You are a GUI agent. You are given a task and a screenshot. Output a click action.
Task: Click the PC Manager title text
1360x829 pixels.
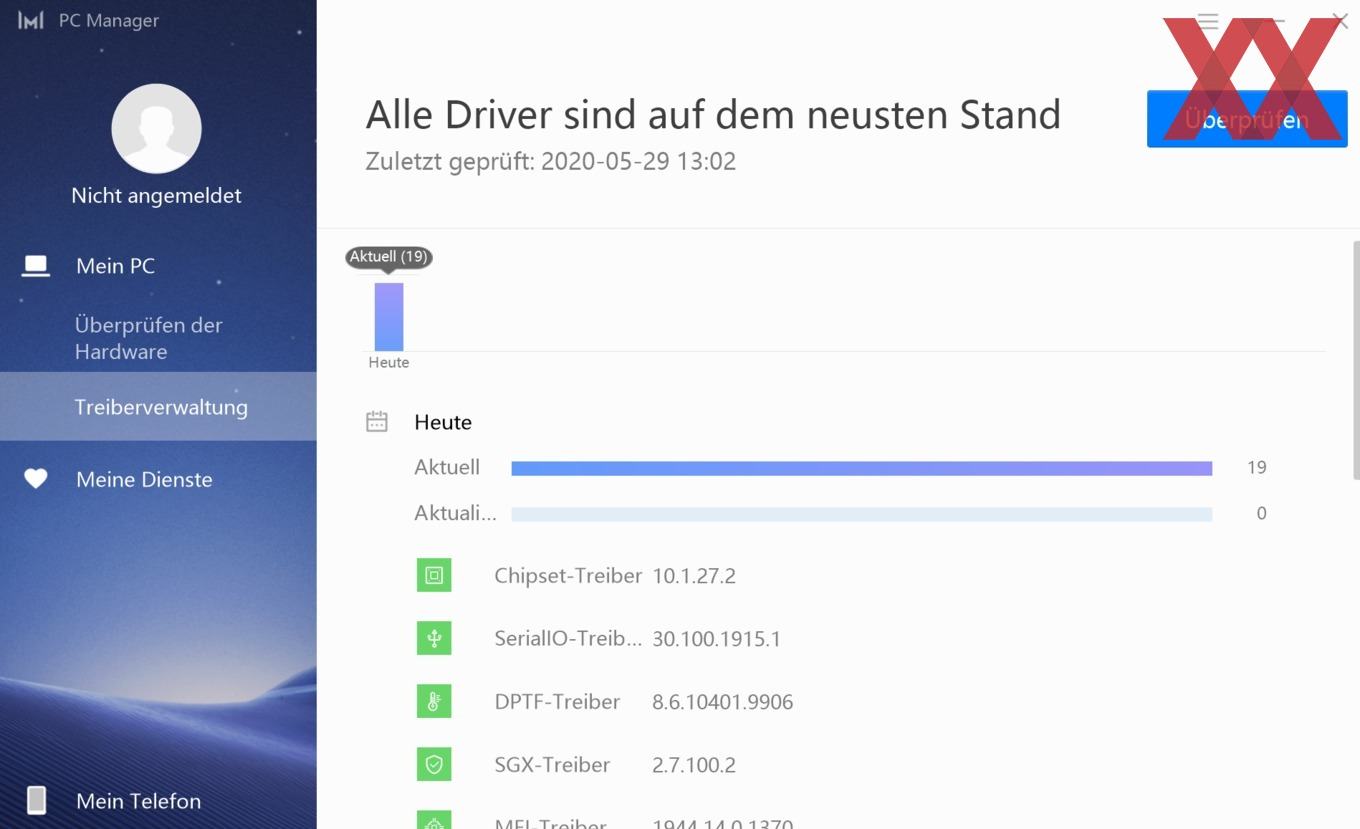pyautogui.click(x=109, y=20)
